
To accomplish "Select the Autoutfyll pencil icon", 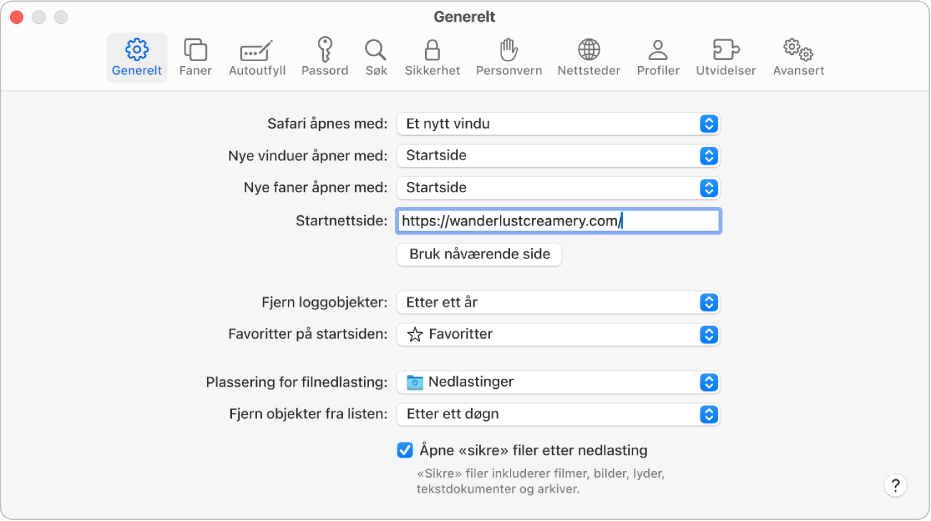I will (x=257, y=49).
